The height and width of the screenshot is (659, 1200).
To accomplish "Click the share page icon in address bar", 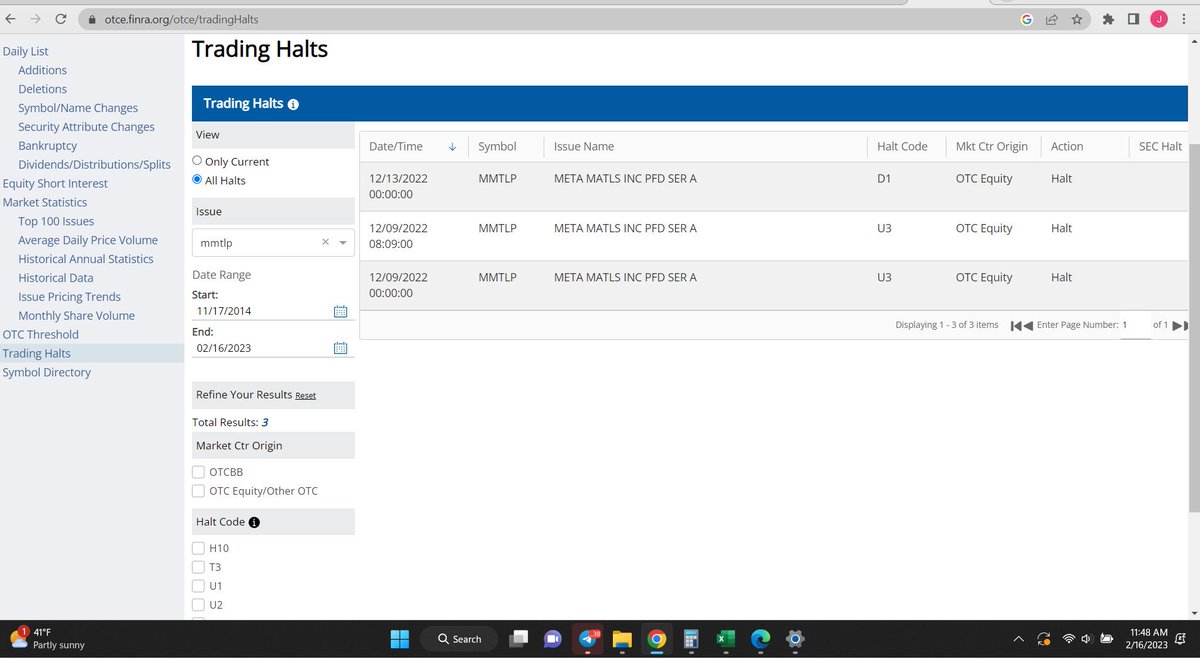I will [x=1052, y=18].
